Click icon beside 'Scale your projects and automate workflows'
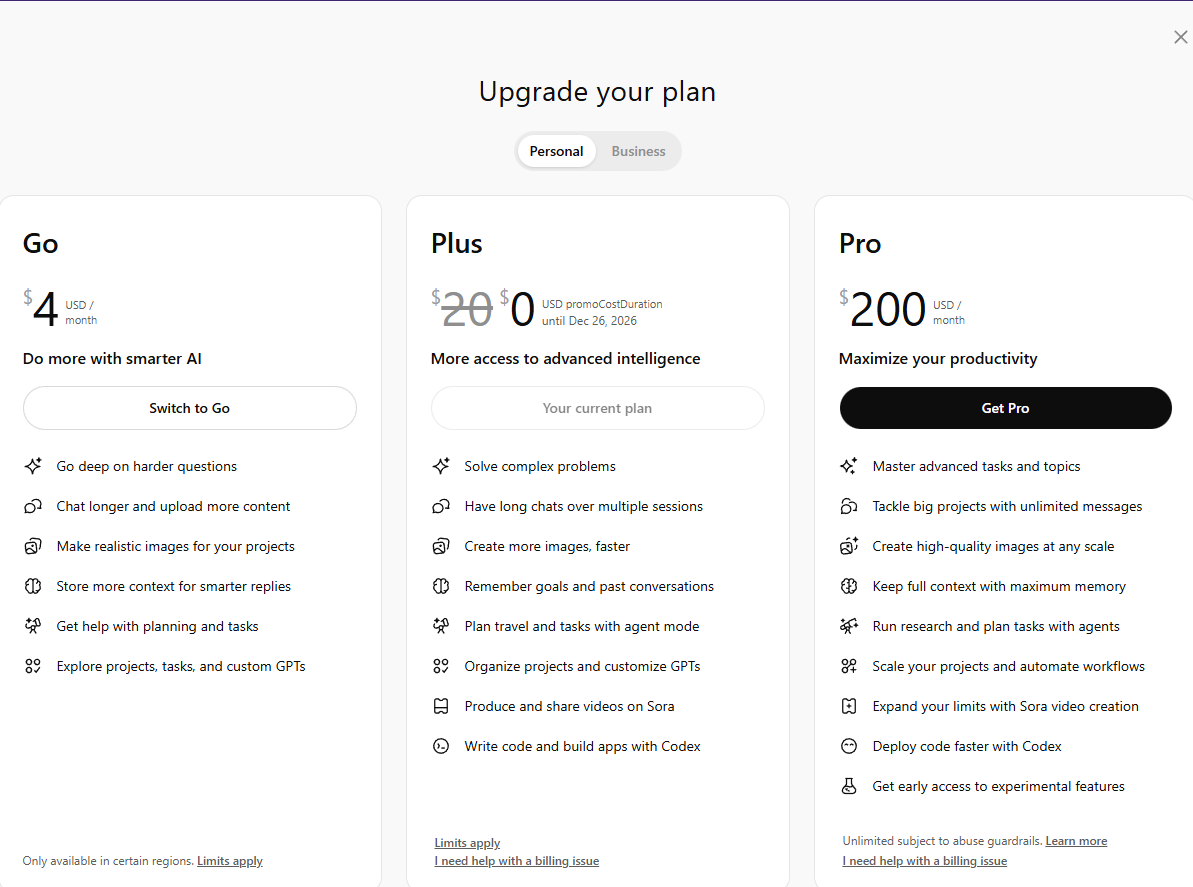The width and height of the screenshot is (1193, 887). click(x=849, y=666)
